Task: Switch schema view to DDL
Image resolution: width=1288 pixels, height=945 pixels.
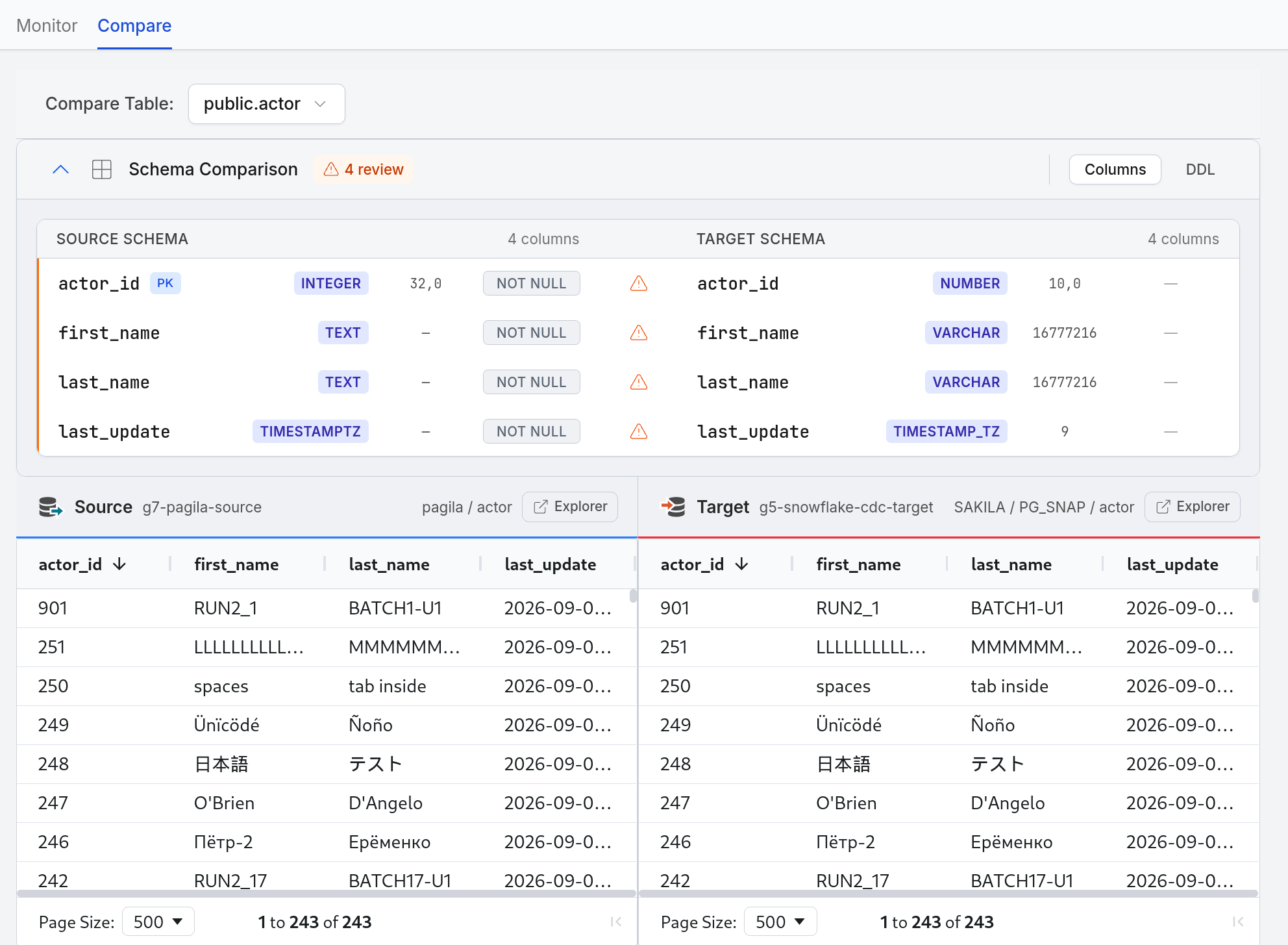Action: tap(1200, 170)
